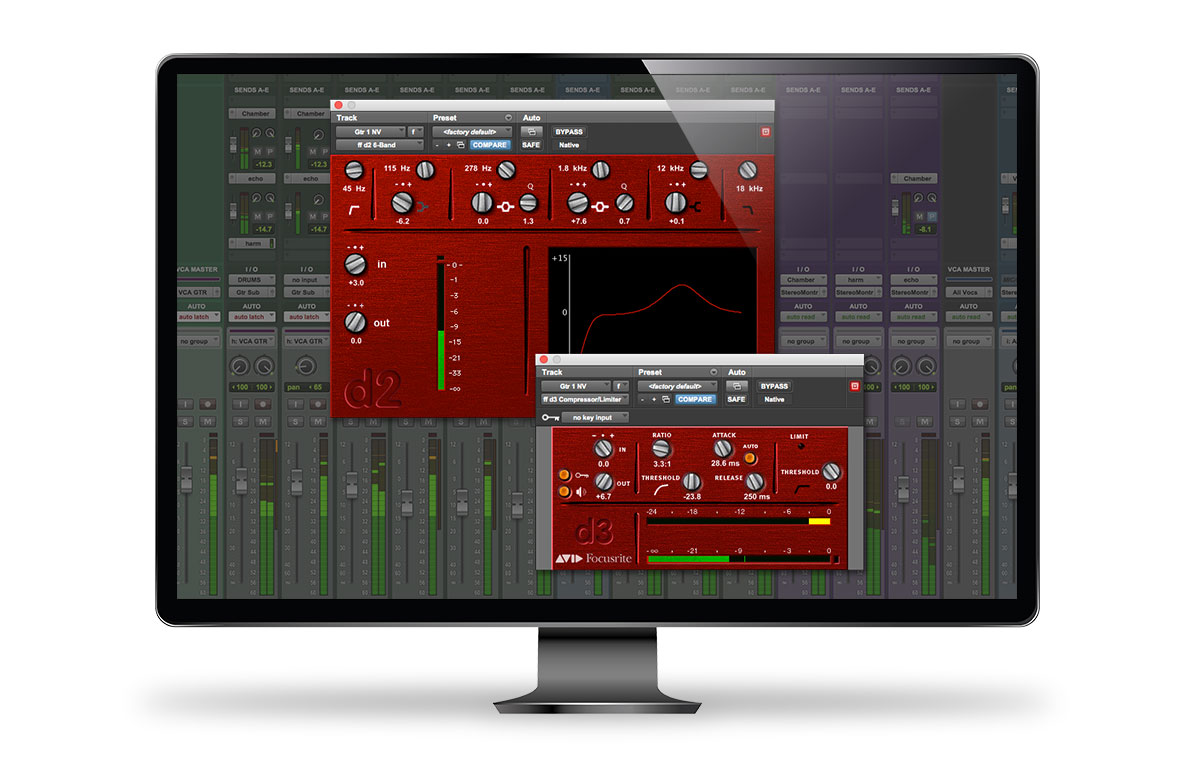Click the low-shelf shape icon beside -6.2 gain
Screen dimensions: 1196x759
coord(422,207)
